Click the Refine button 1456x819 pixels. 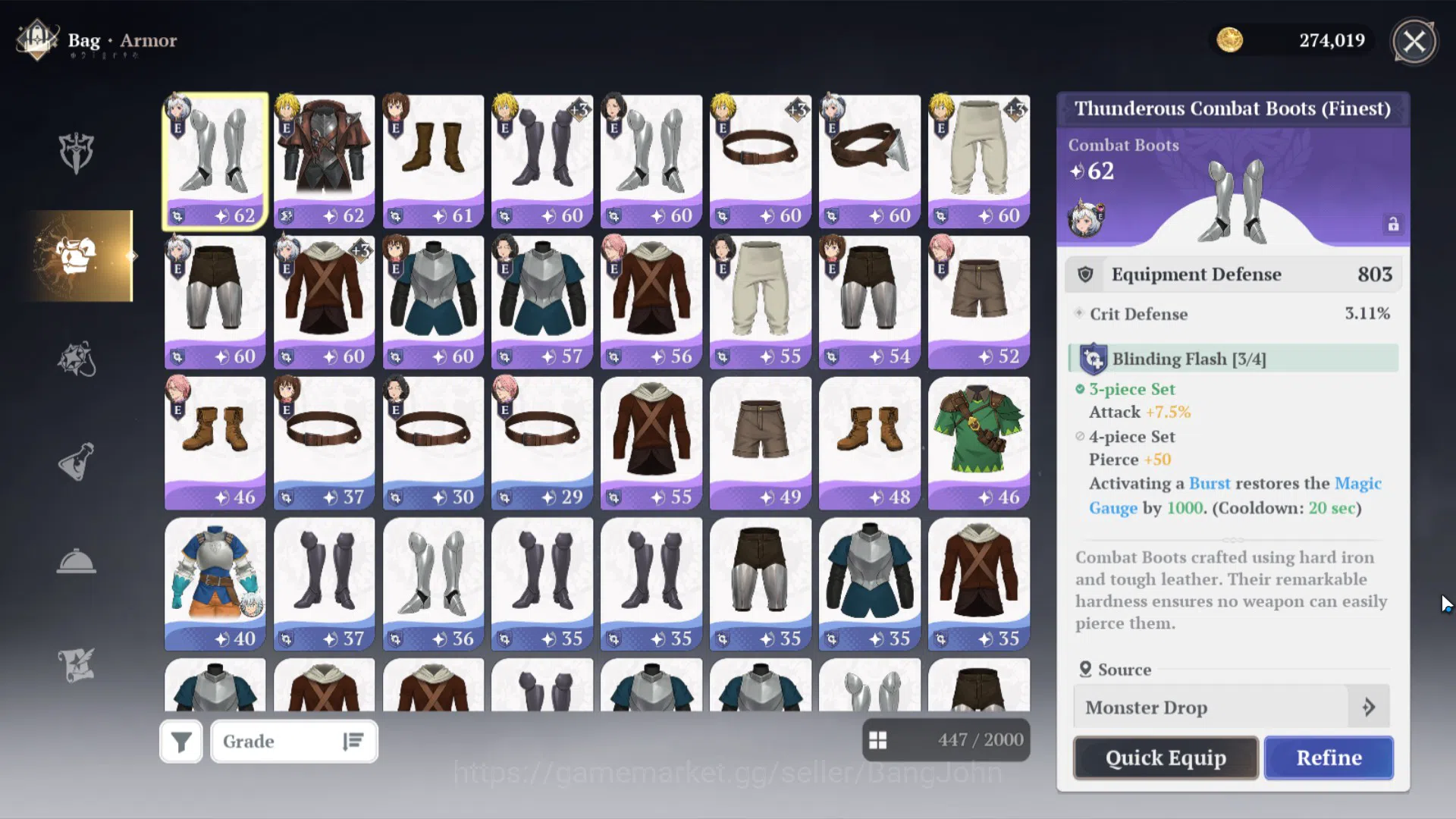point(1329,758)
